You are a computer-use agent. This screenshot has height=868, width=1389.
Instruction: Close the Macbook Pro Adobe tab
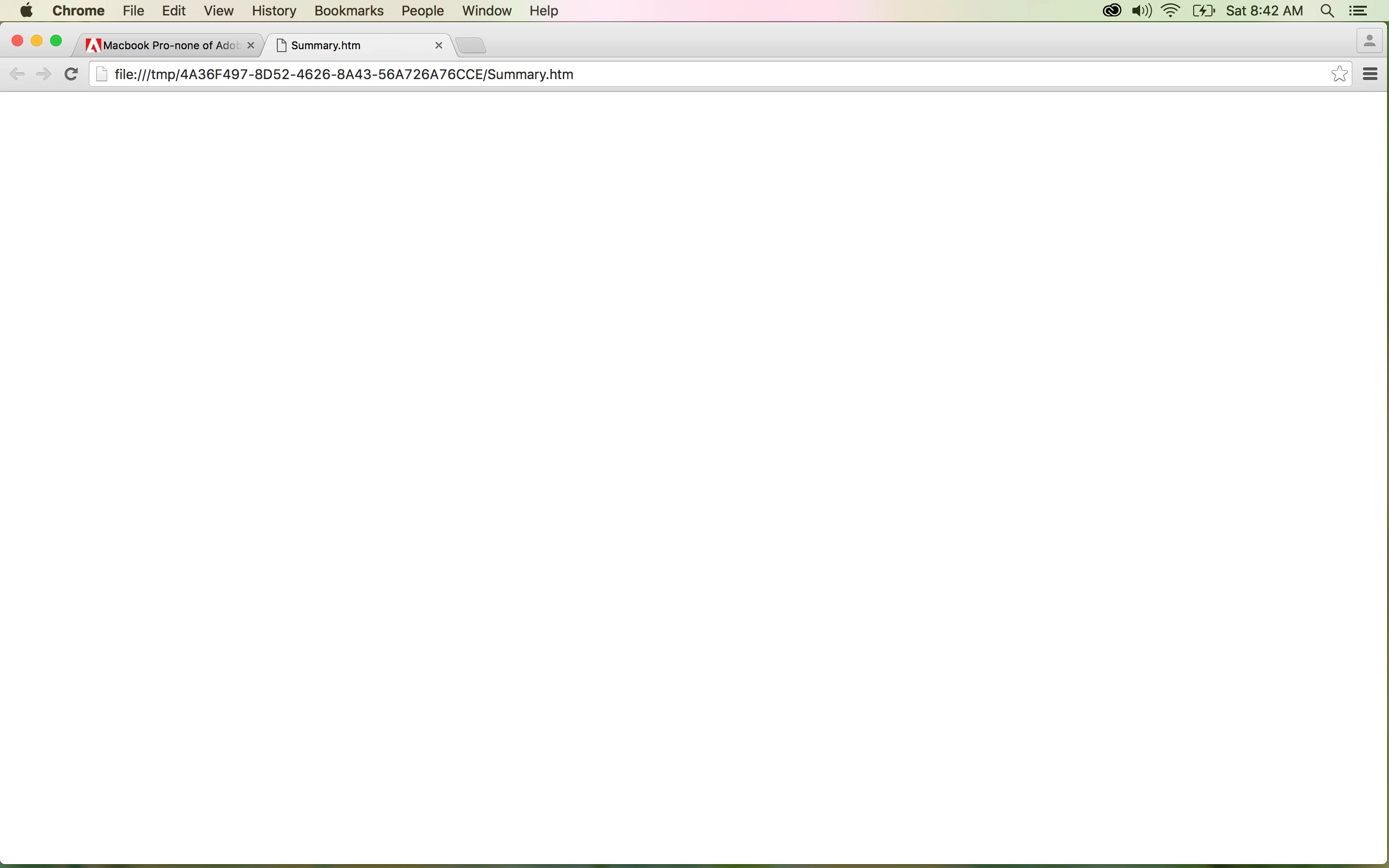250,45
